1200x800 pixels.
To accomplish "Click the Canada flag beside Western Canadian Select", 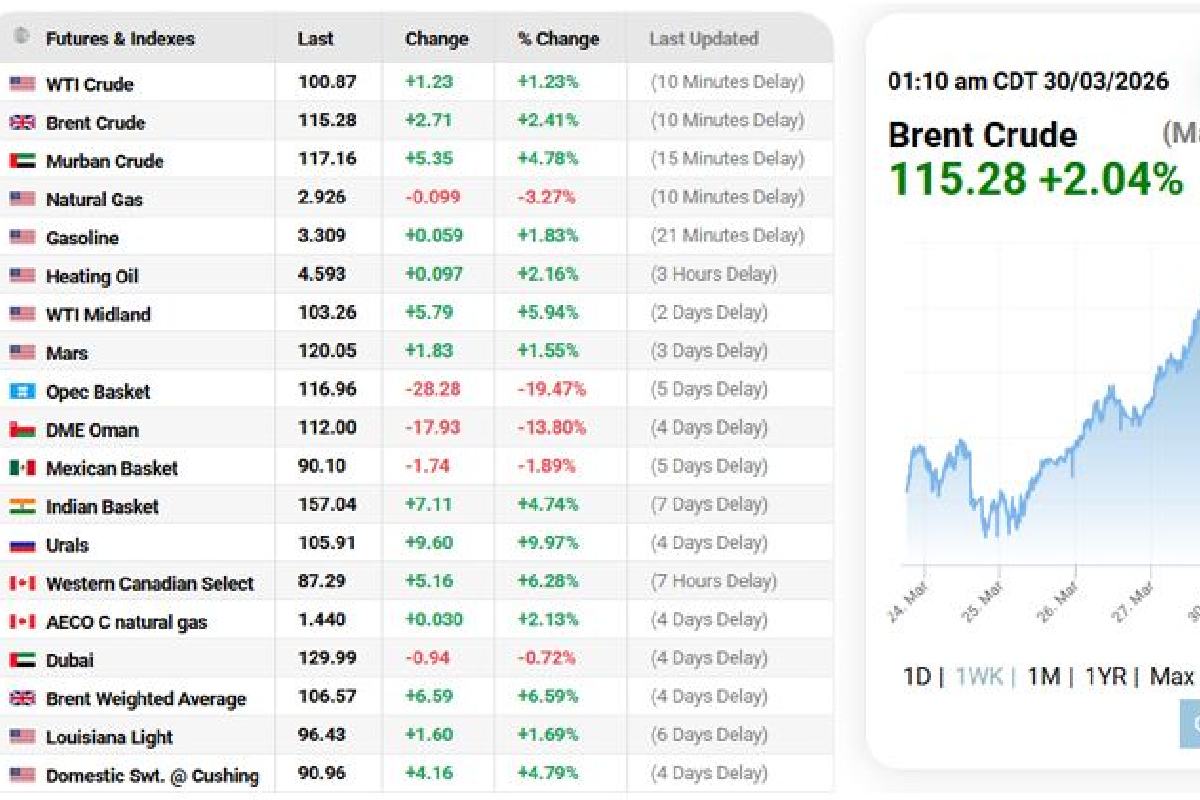I will pyautogui.click(x=22, y=583).
